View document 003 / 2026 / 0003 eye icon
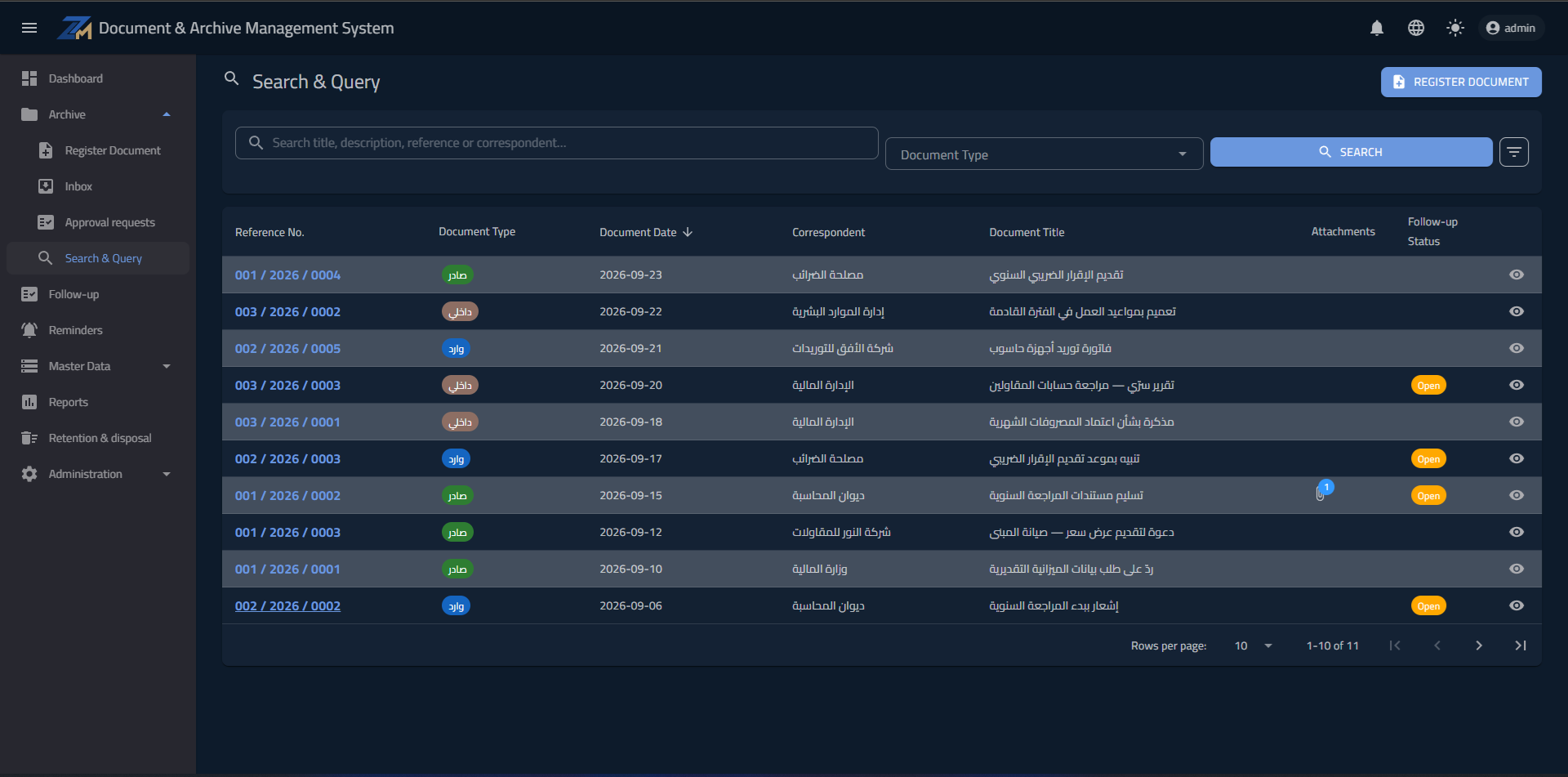 (x=1517, y=385)
